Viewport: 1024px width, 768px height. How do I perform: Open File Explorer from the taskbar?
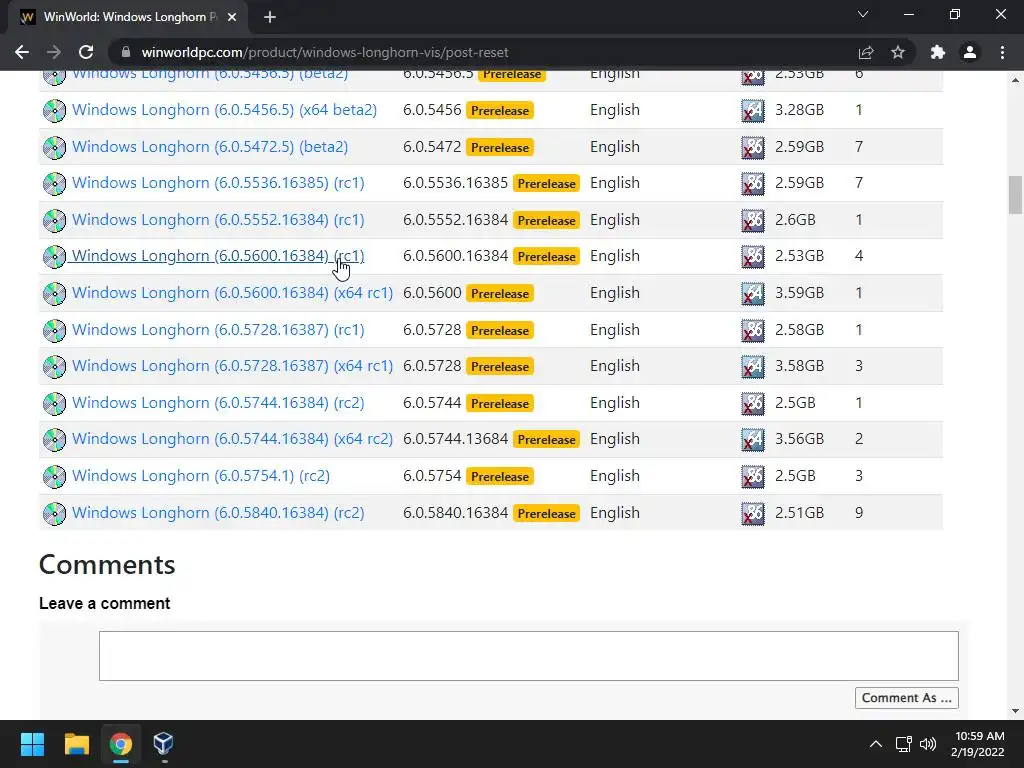76,744
